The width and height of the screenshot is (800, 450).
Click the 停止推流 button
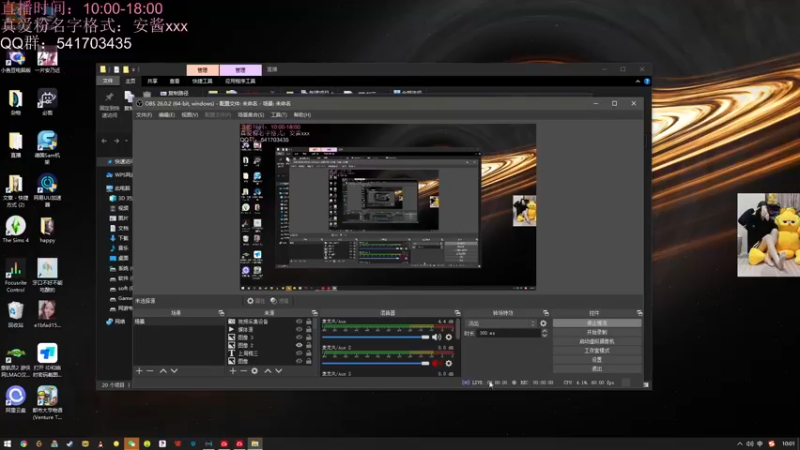coord(597,323)
